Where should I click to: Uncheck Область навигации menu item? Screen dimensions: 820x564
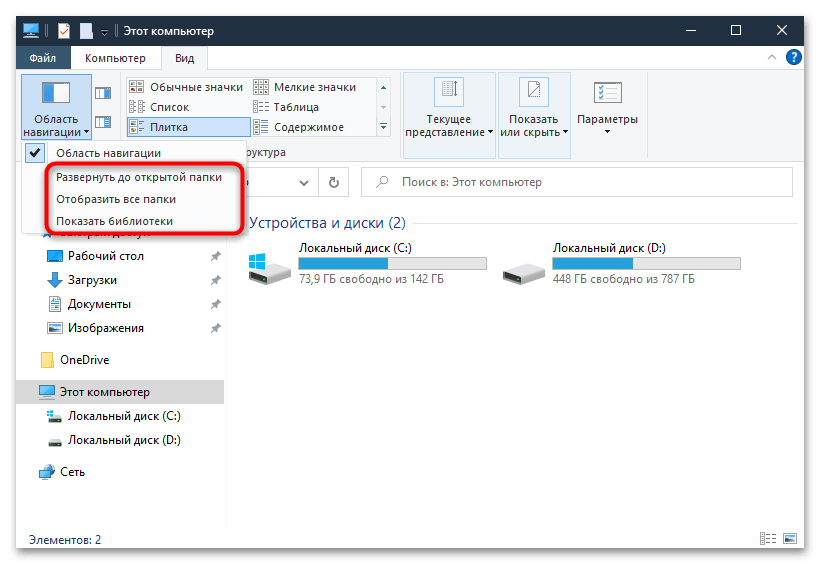point(108,152)
